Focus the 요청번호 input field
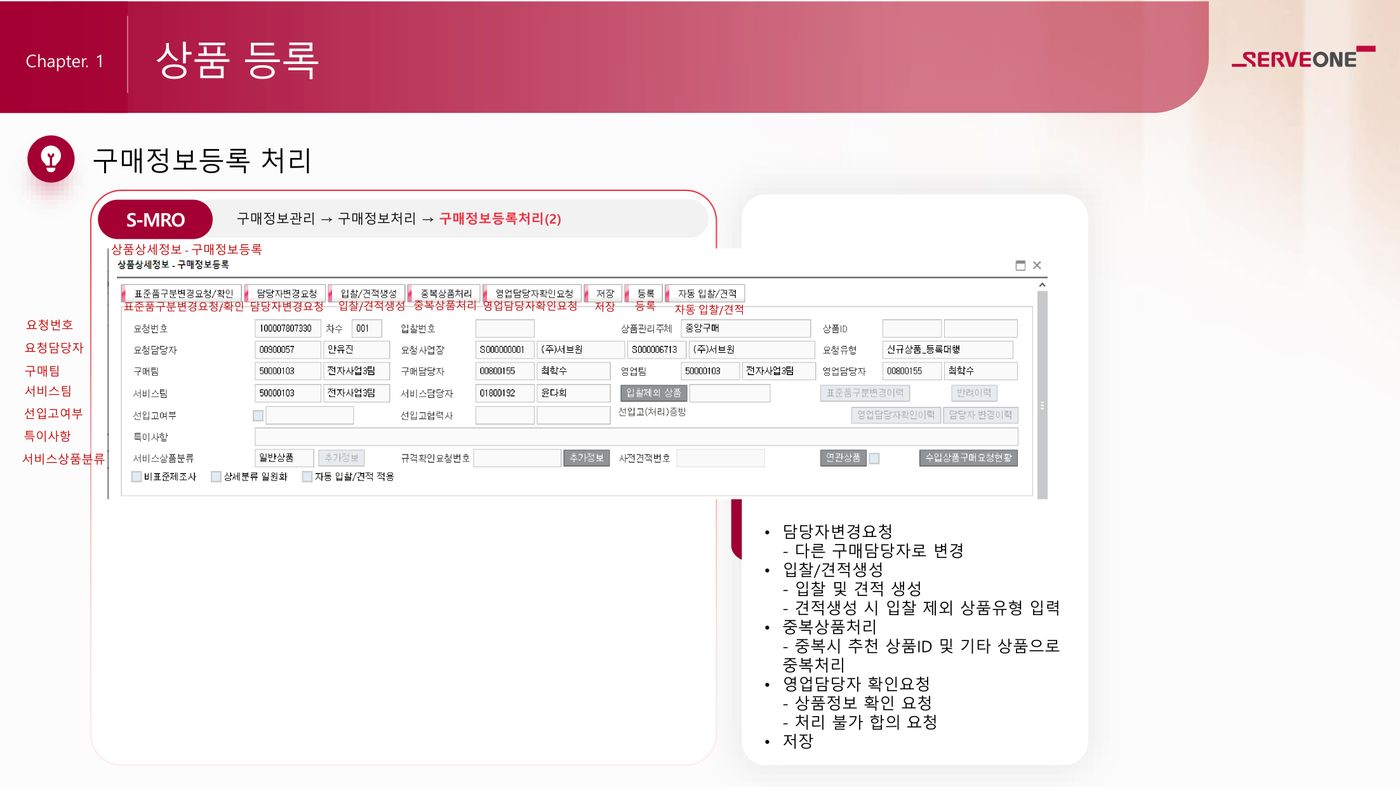Screen dimensions: 1400x787 285,329
